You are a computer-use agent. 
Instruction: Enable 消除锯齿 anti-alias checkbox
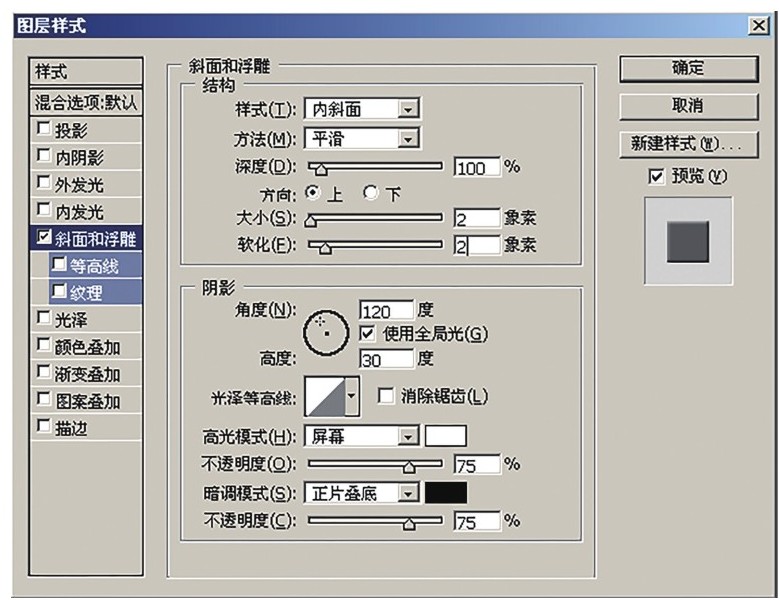(x=385, y=396)
